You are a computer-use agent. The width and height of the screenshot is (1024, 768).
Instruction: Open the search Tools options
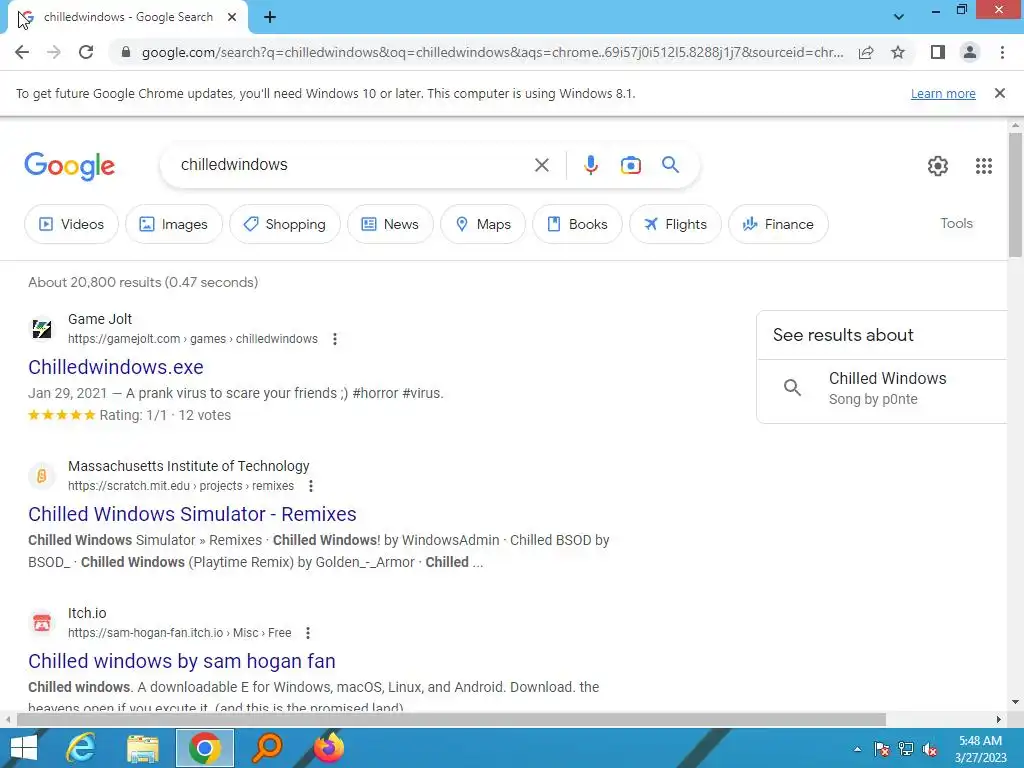tap(956, 223)
